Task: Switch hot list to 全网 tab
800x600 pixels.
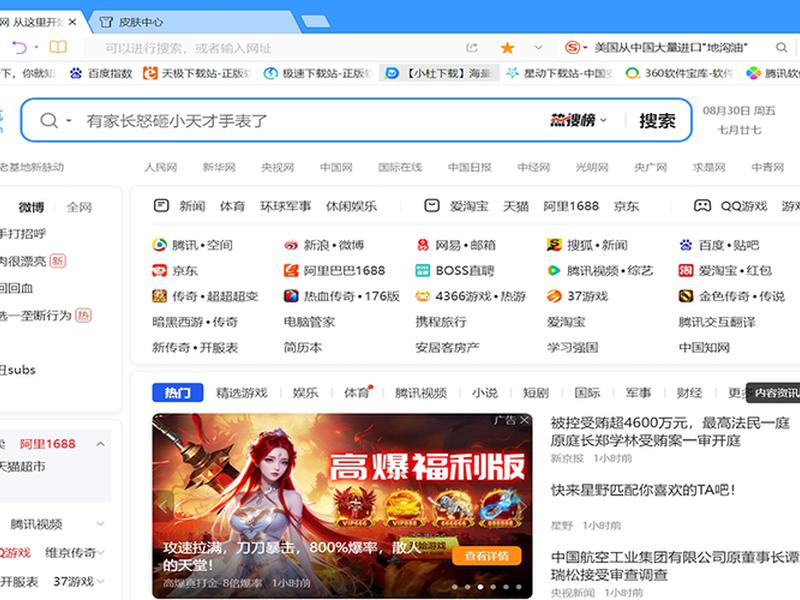Action: (x=79, y=207)
